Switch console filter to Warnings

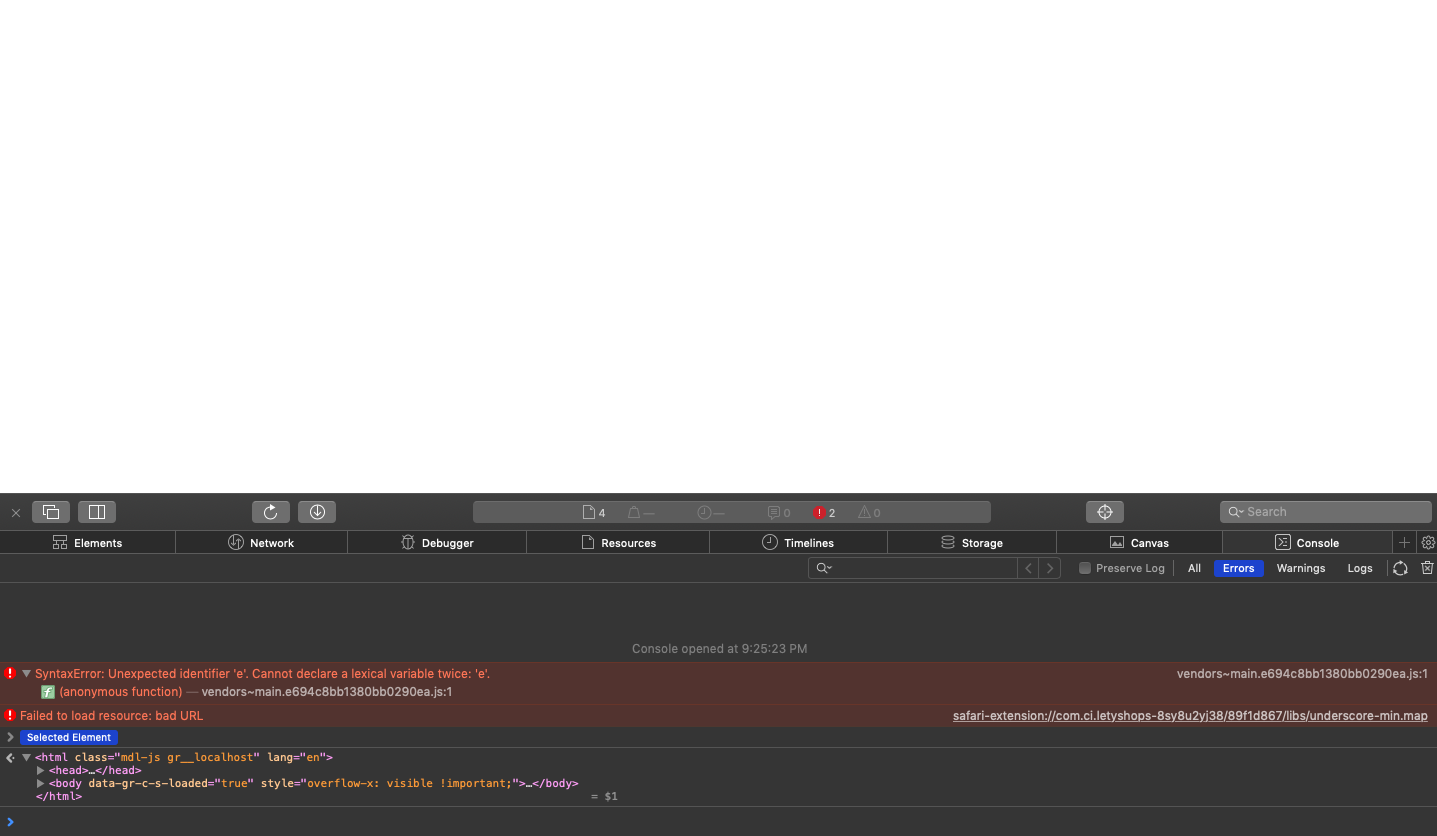pos(1300,567)
